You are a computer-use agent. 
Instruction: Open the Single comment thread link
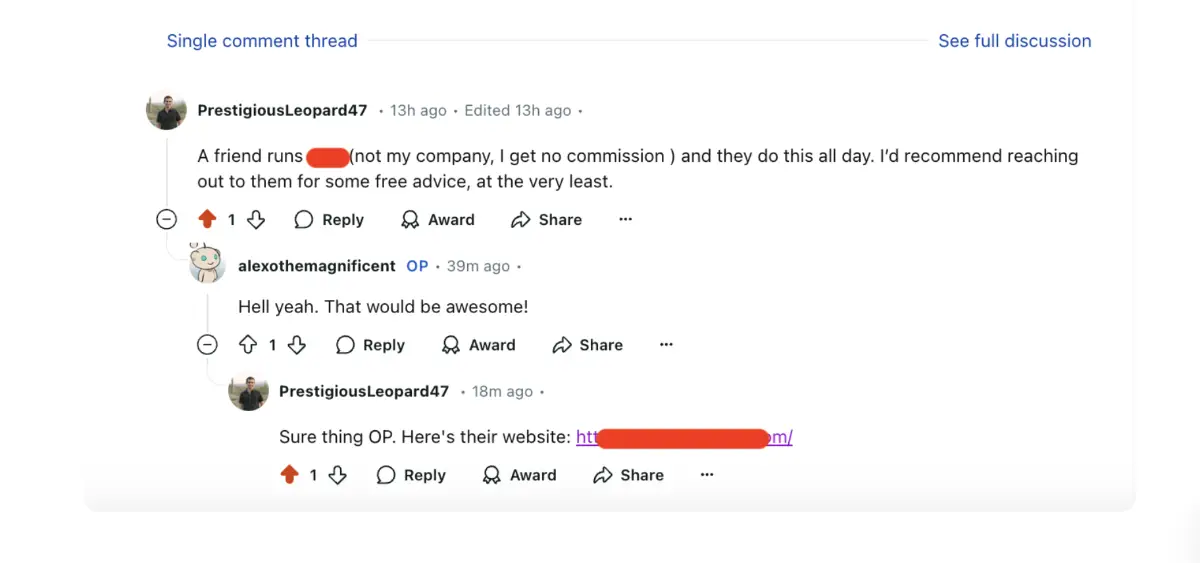click(262, 41)
